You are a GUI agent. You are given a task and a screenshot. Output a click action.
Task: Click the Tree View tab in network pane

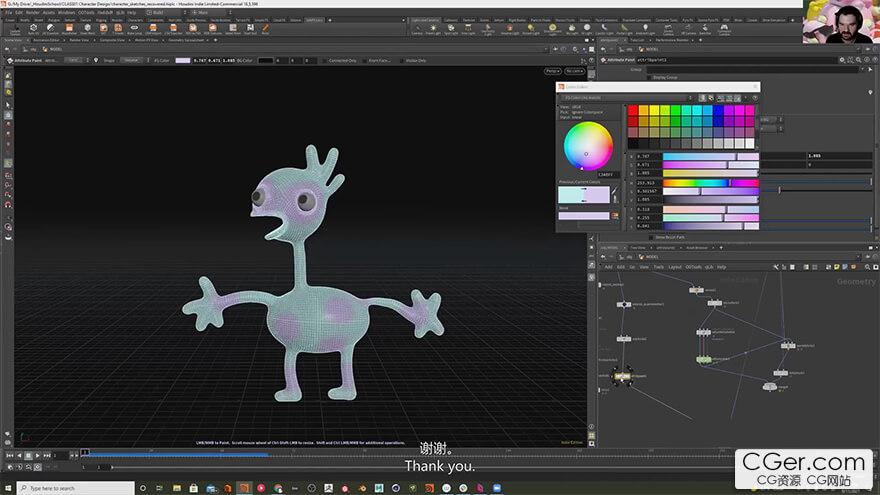coord(638,247)
